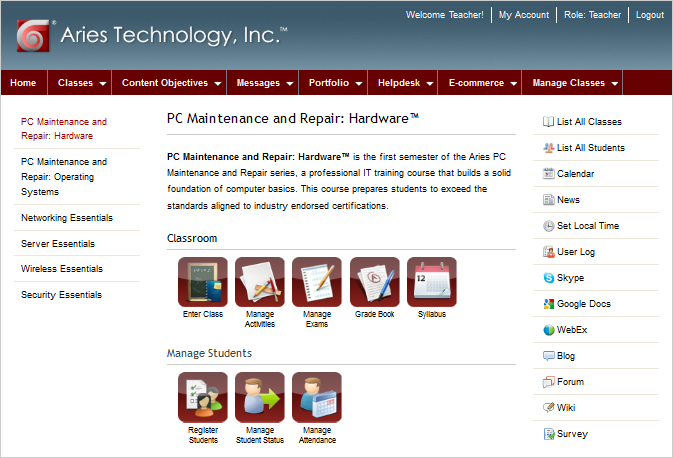Open the Manage Student Status icon

pos(260,397)
